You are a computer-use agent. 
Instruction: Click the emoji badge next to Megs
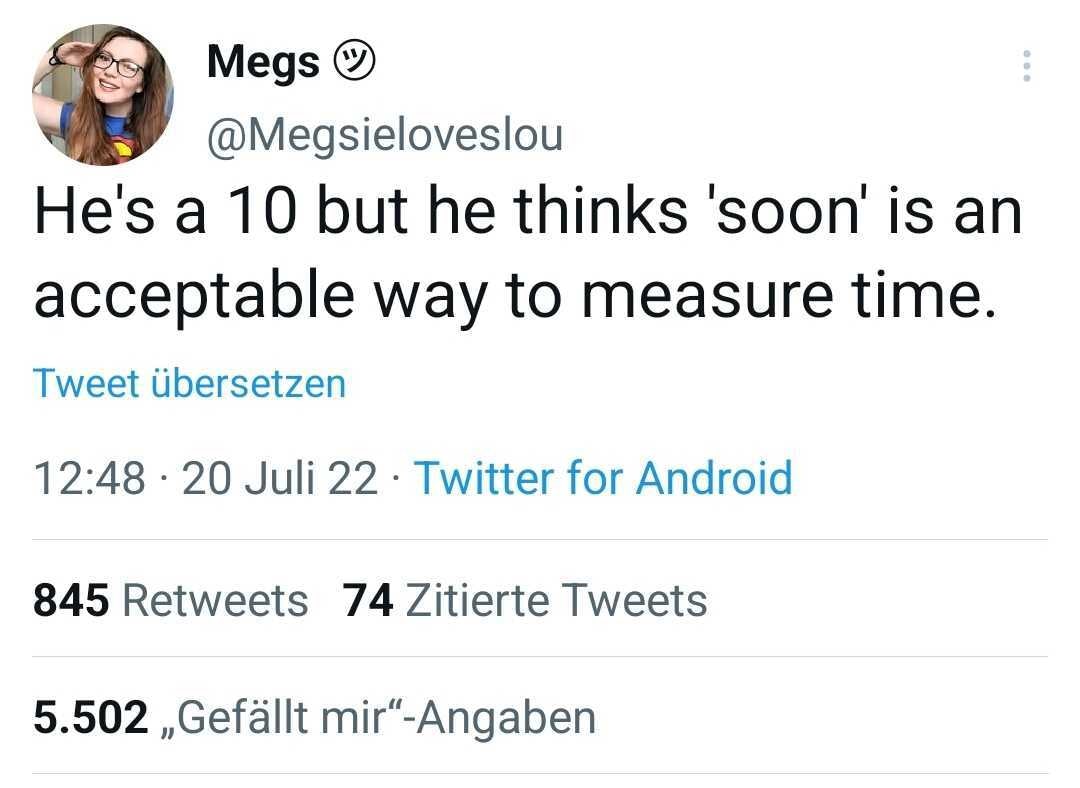coord(355,64)
